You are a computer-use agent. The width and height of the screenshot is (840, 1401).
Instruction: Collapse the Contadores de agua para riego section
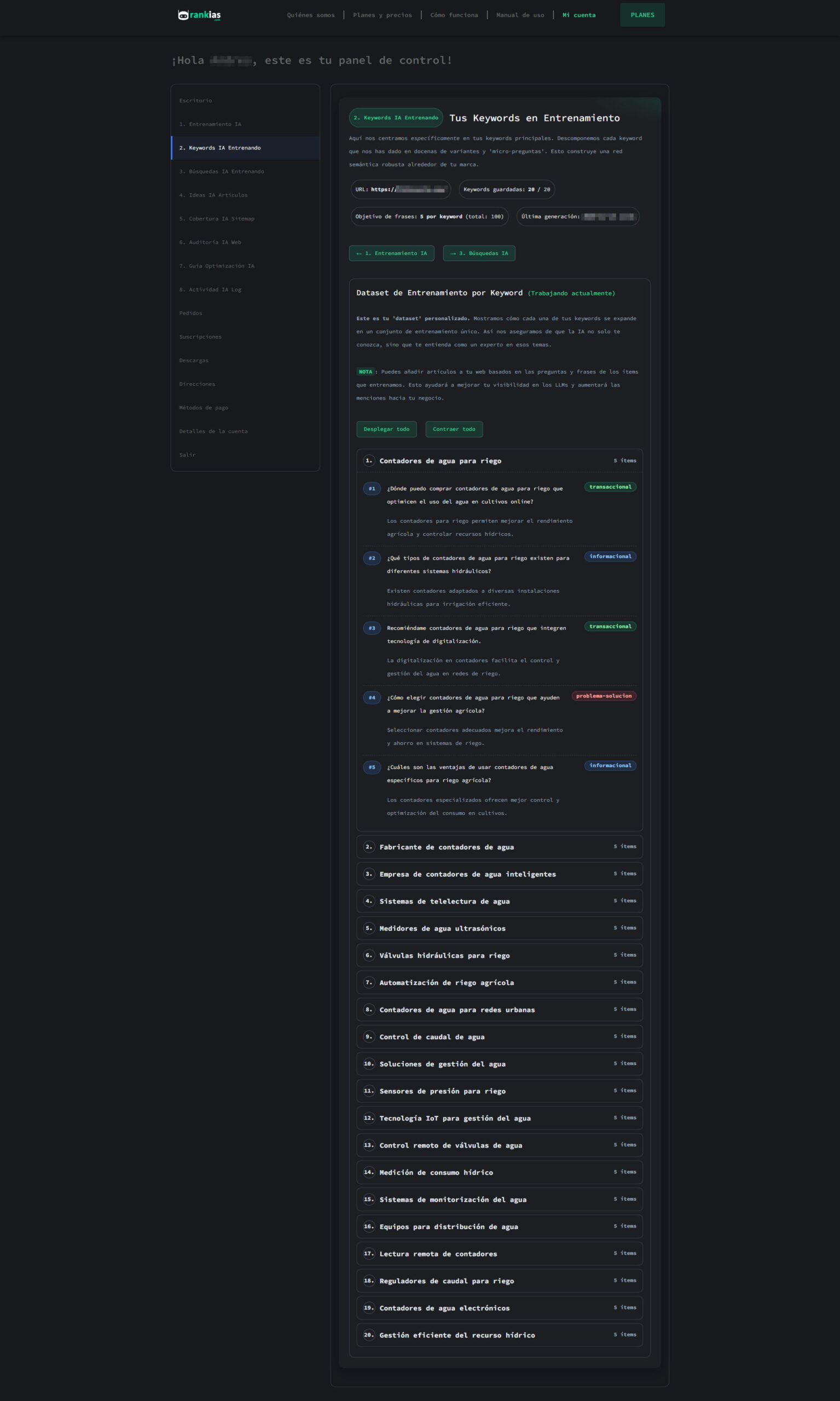[x=499, y=461]
